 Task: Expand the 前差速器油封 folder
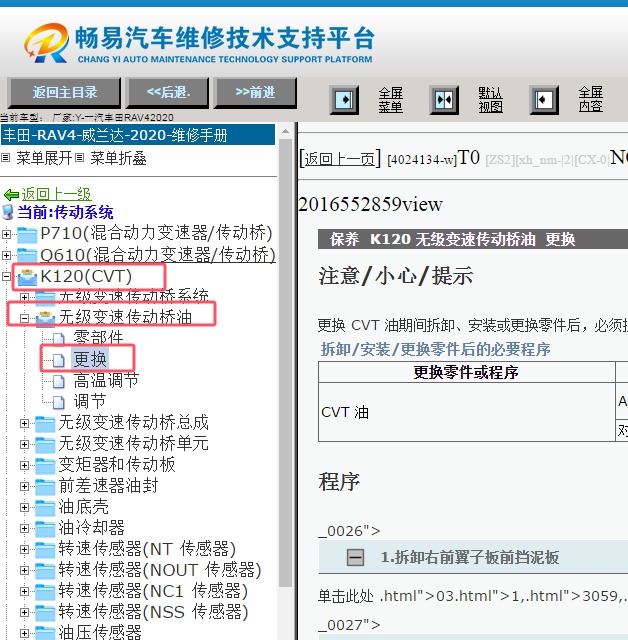coord(24,486)
